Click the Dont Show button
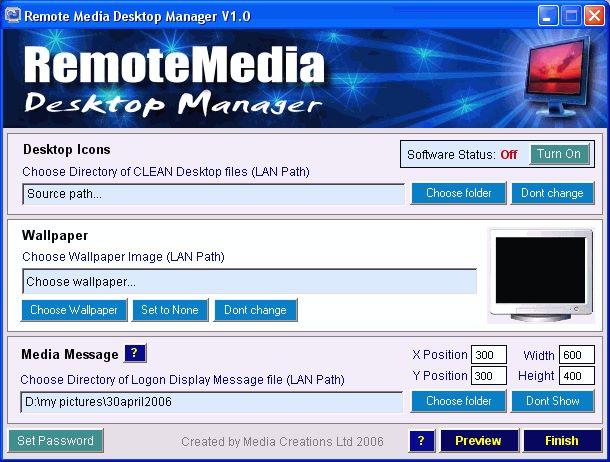This screenshot has width=610, height=462. (553, 401)
